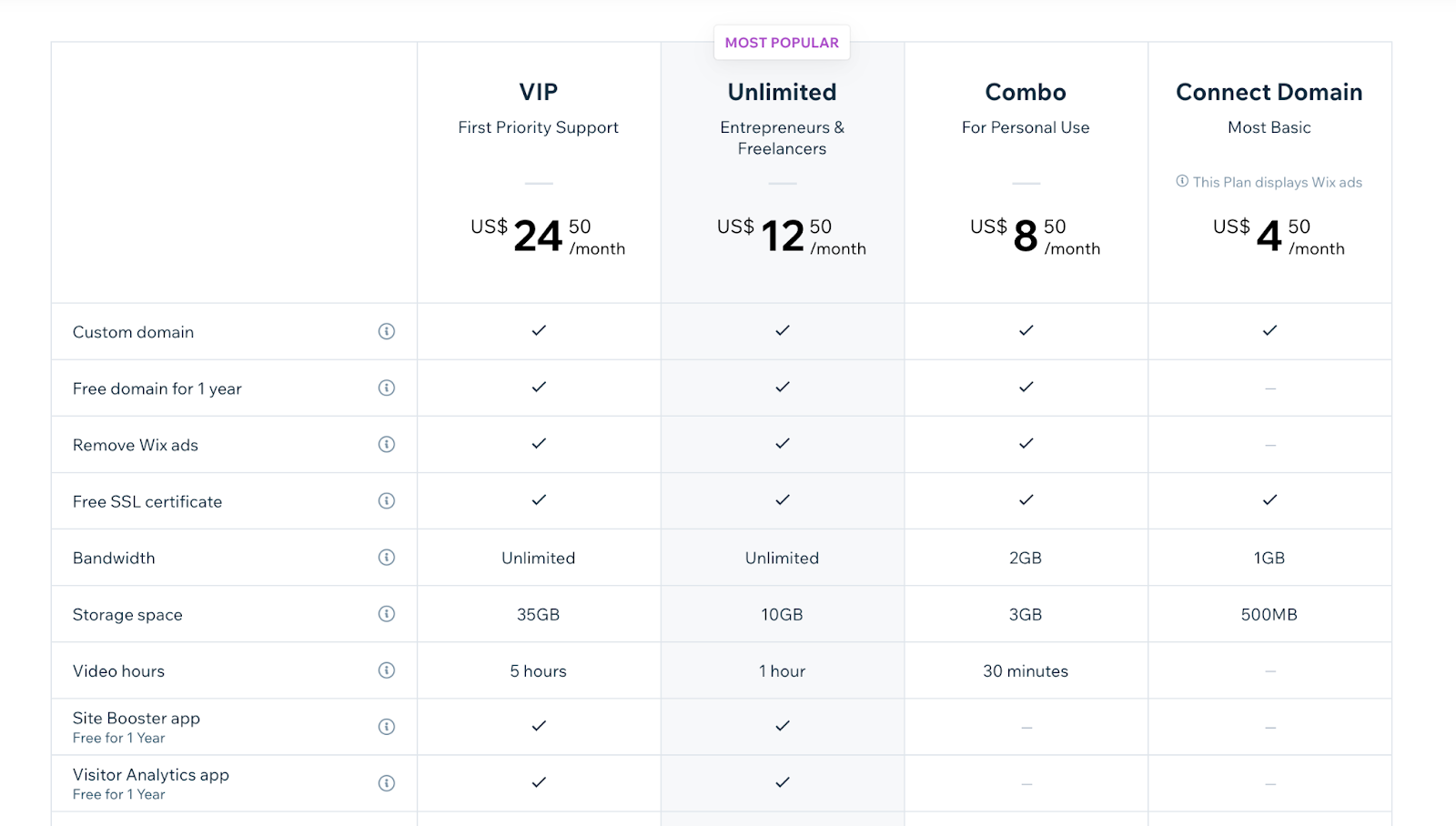
Task: Click the Unlimited plan's 10GB storage cell
Action: 782,615
